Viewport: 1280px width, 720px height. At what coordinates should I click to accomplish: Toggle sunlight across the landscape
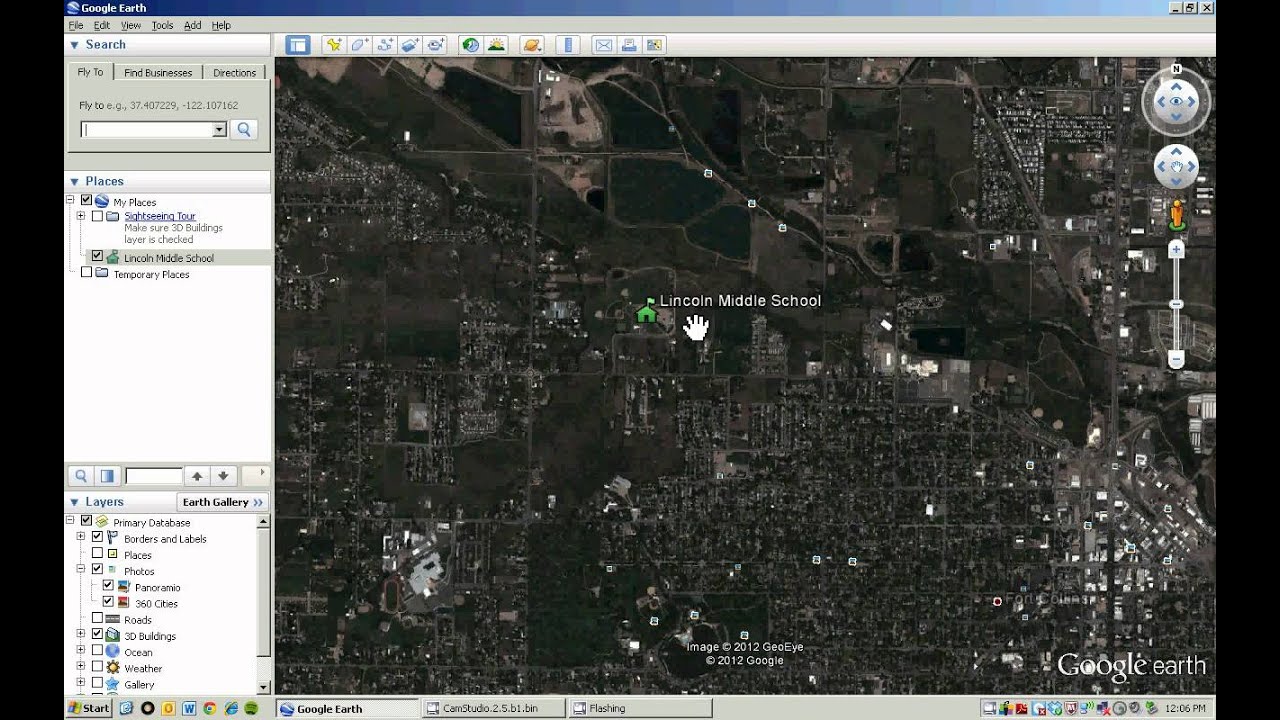click(496, 45)
